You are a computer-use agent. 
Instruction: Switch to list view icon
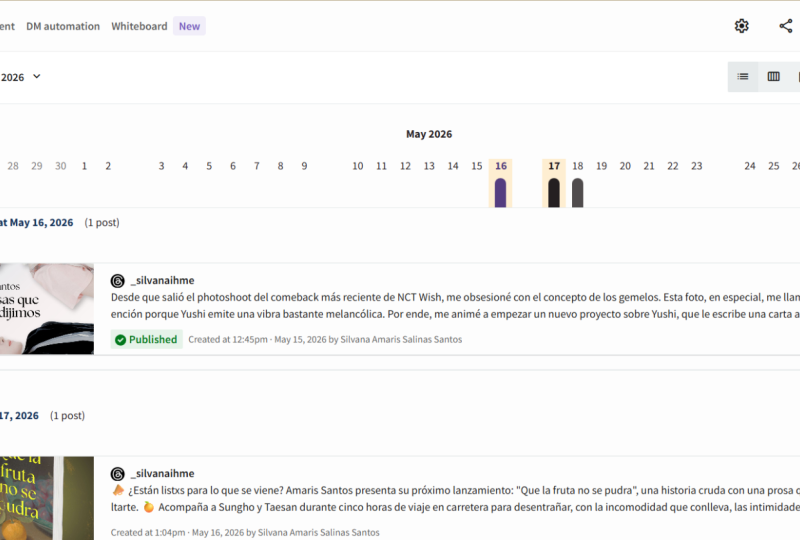pos(743,77)
